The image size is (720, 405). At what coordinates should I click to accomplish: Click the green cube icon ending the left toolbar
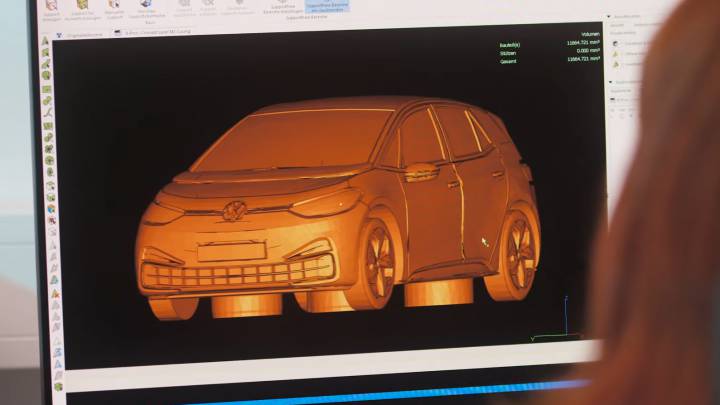point(58,387)
